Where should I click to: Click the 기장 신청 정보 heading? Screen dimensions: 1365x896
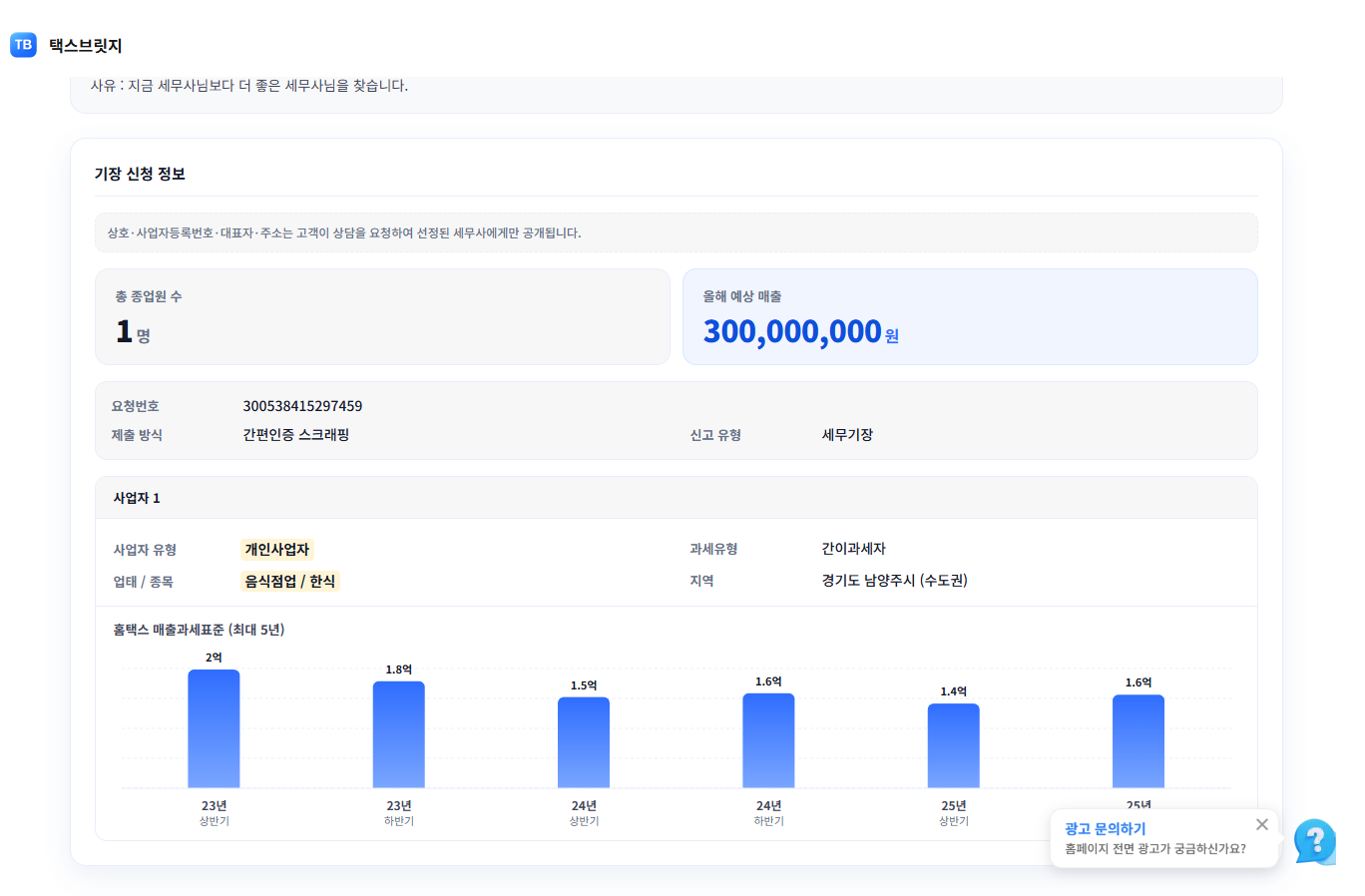click(140, 174)
